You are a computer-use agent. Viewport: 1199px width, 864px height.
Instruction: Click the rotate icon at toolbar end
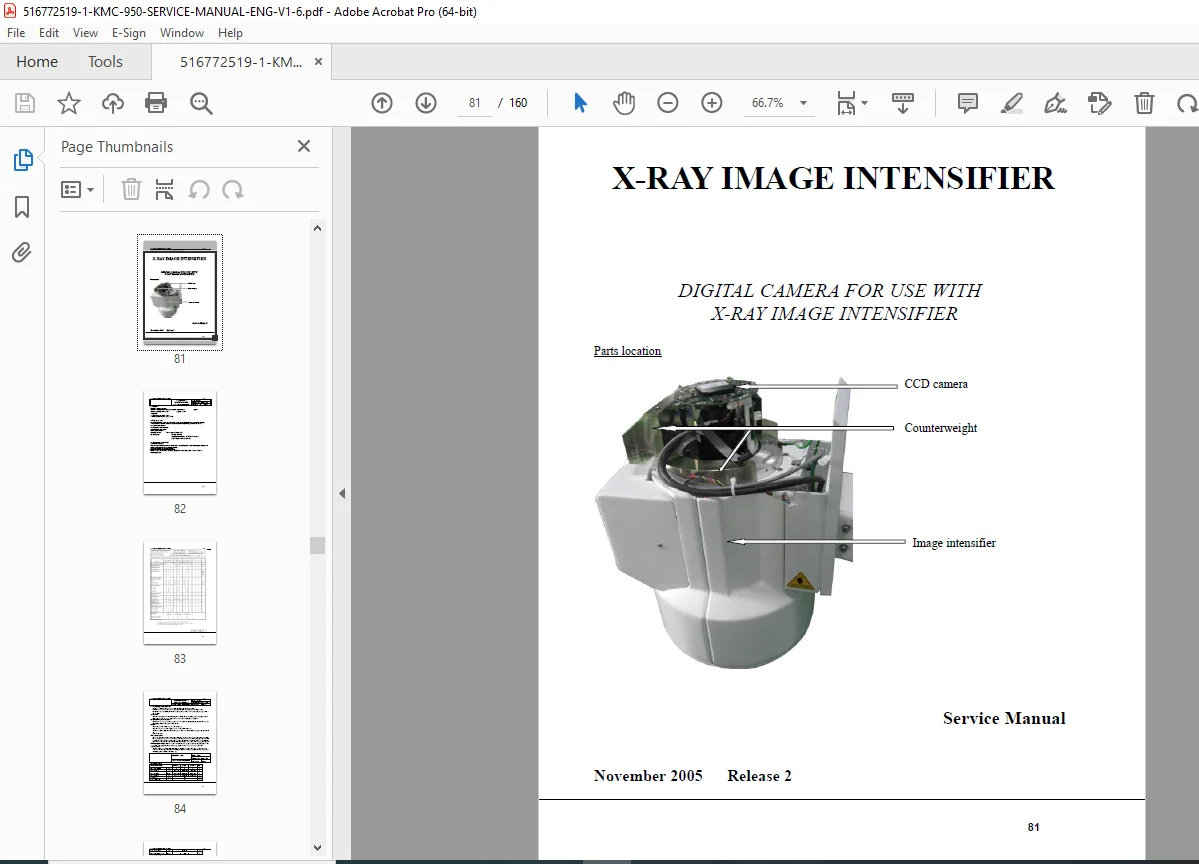1187,103
